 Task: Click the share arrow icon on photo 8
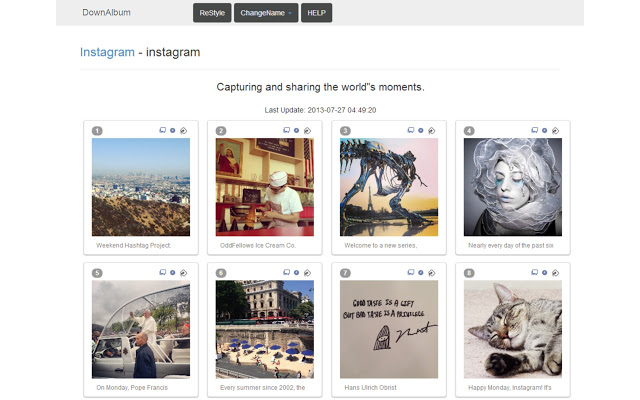pos(556,272)
